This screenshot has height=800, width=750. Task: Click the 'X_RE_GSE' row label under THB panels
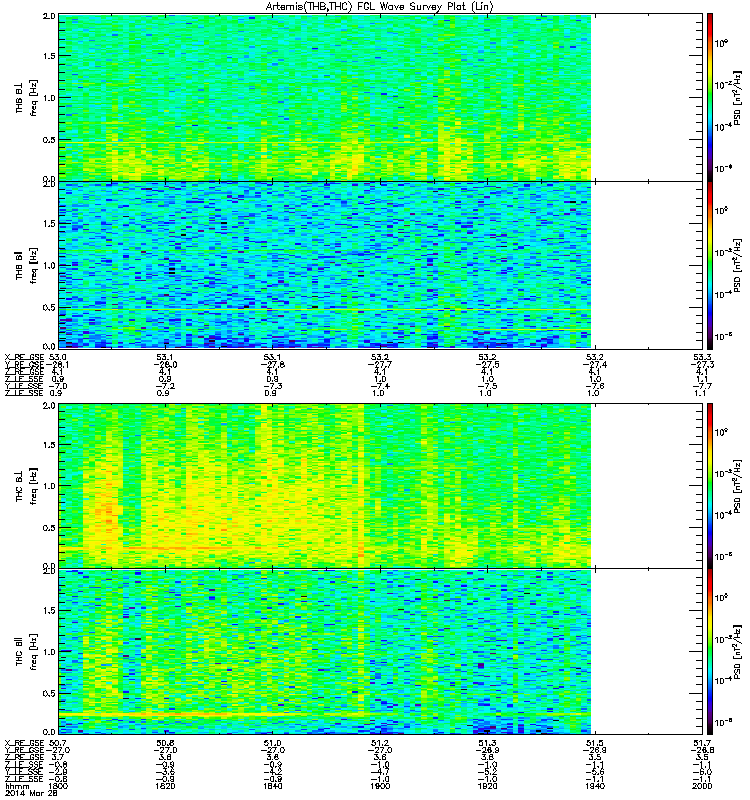[x=24, y=357]
